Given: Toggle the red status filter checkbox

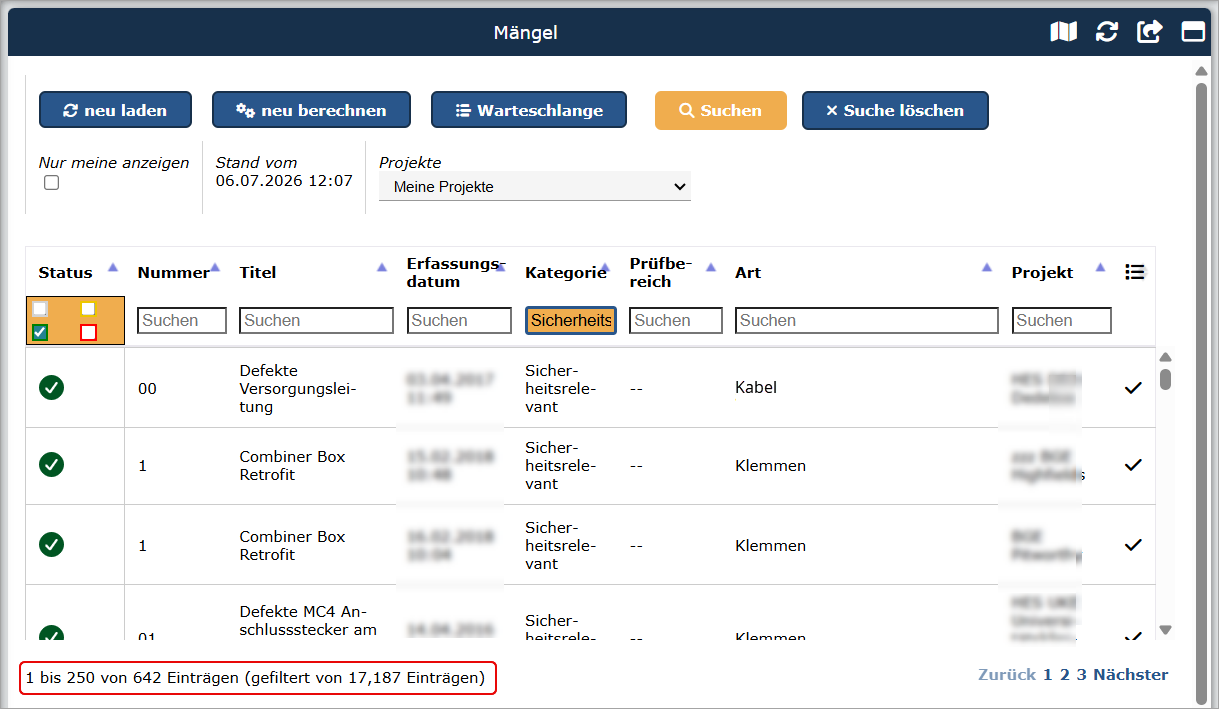Looking at the screenshot, I should (88, 332).
